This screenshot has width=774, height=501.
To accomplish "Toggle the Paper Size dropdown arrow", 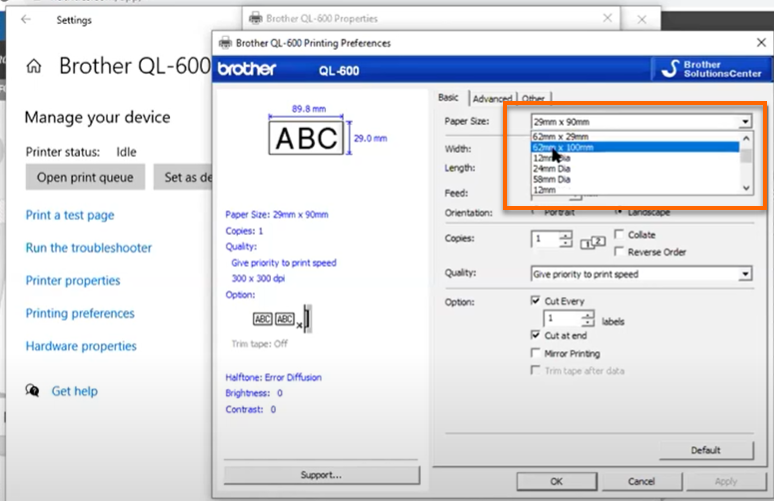I will point(745,121).
